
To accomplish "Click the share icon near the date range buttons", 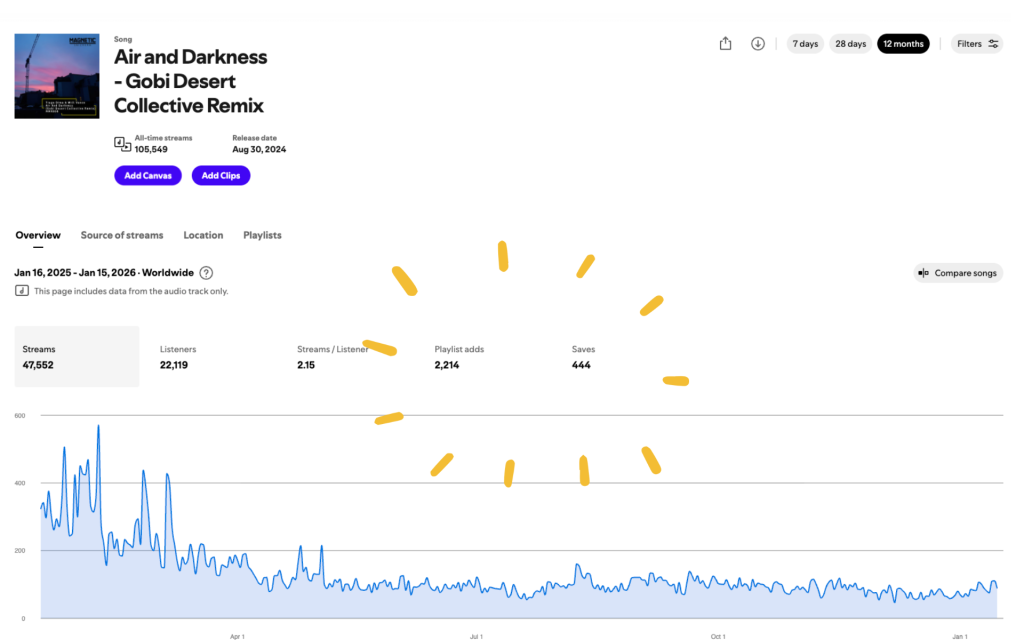I will click(726, 44).
